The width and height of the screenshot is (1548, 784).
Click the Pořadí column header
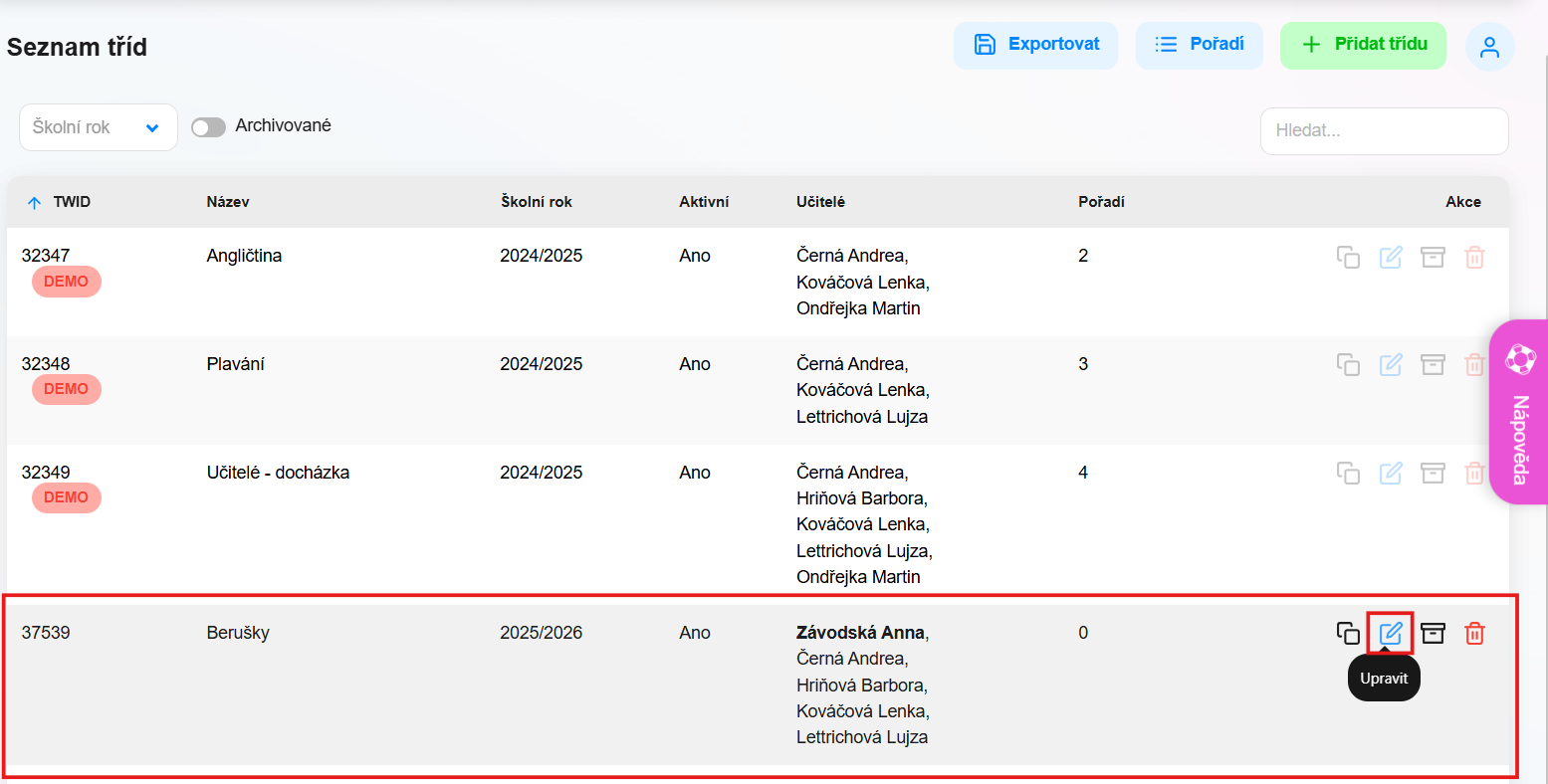1101,202
